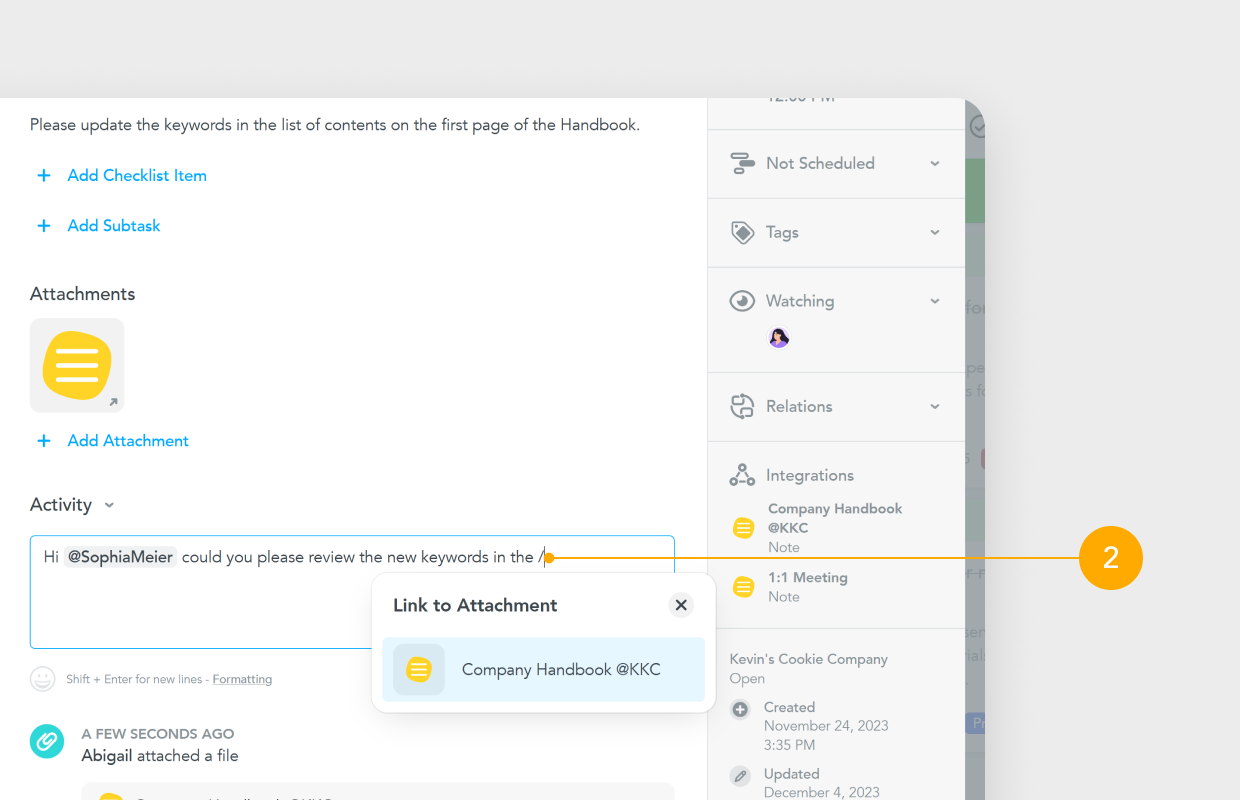
Task: Open the Formatting help link
Action: click(x=242, y=679)
